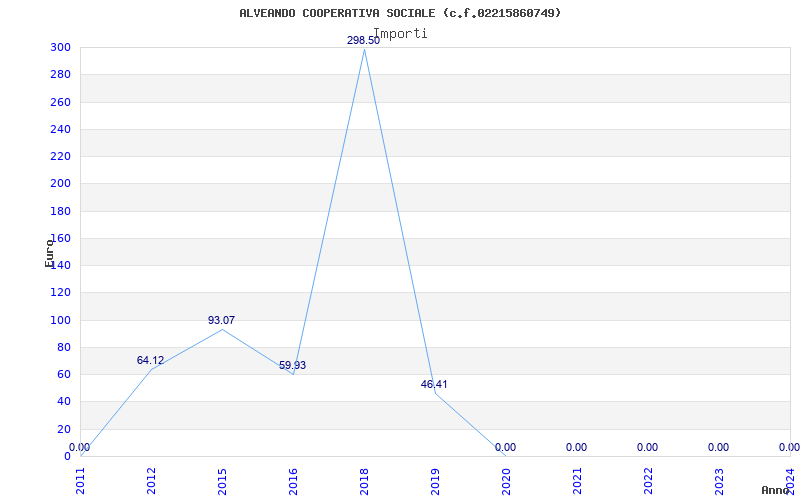Click the Anno x-axis title

tap(776, 490)
